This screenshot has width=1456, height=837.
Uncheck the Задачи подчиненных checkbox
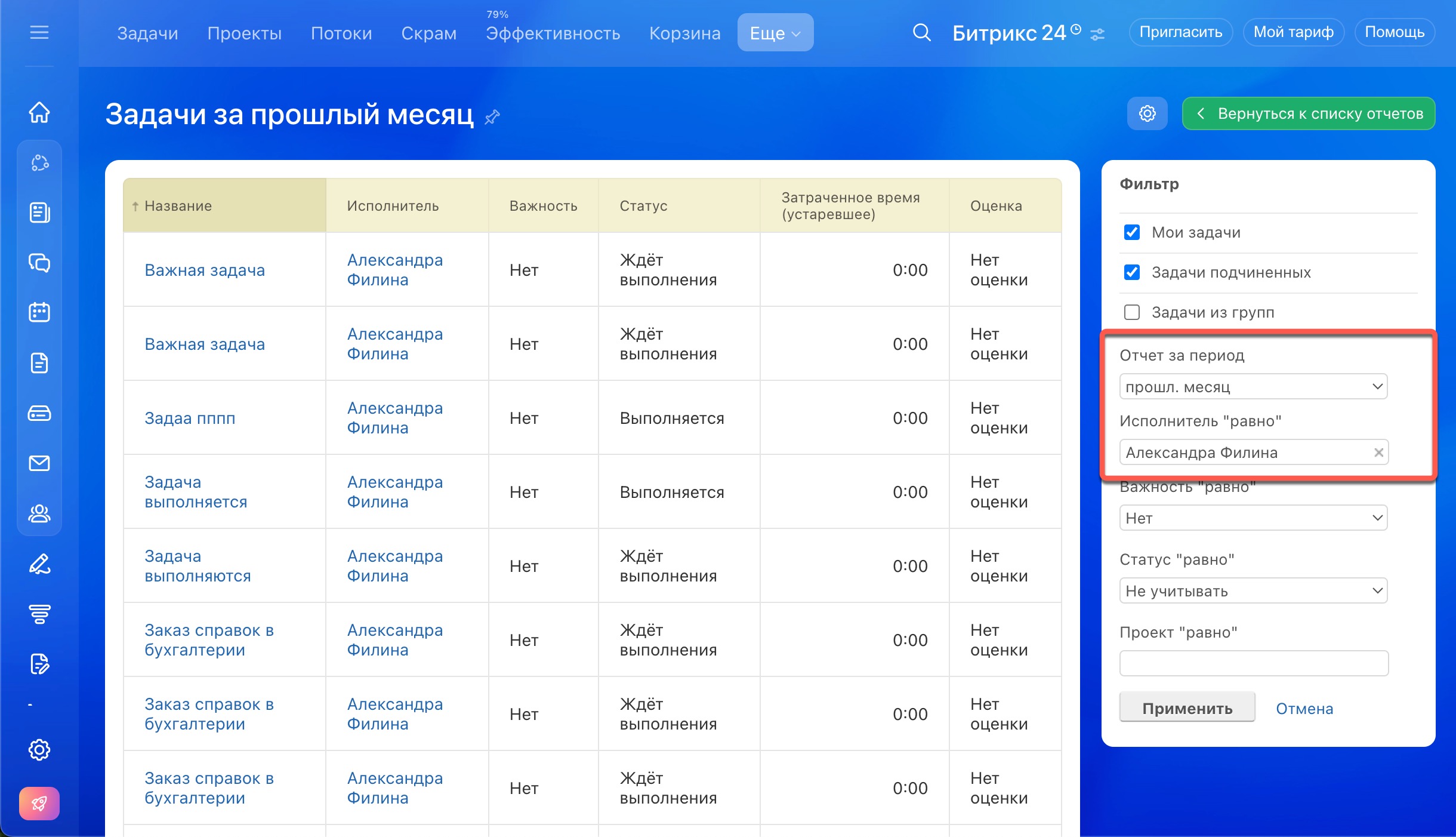[x=1132, y=272]
